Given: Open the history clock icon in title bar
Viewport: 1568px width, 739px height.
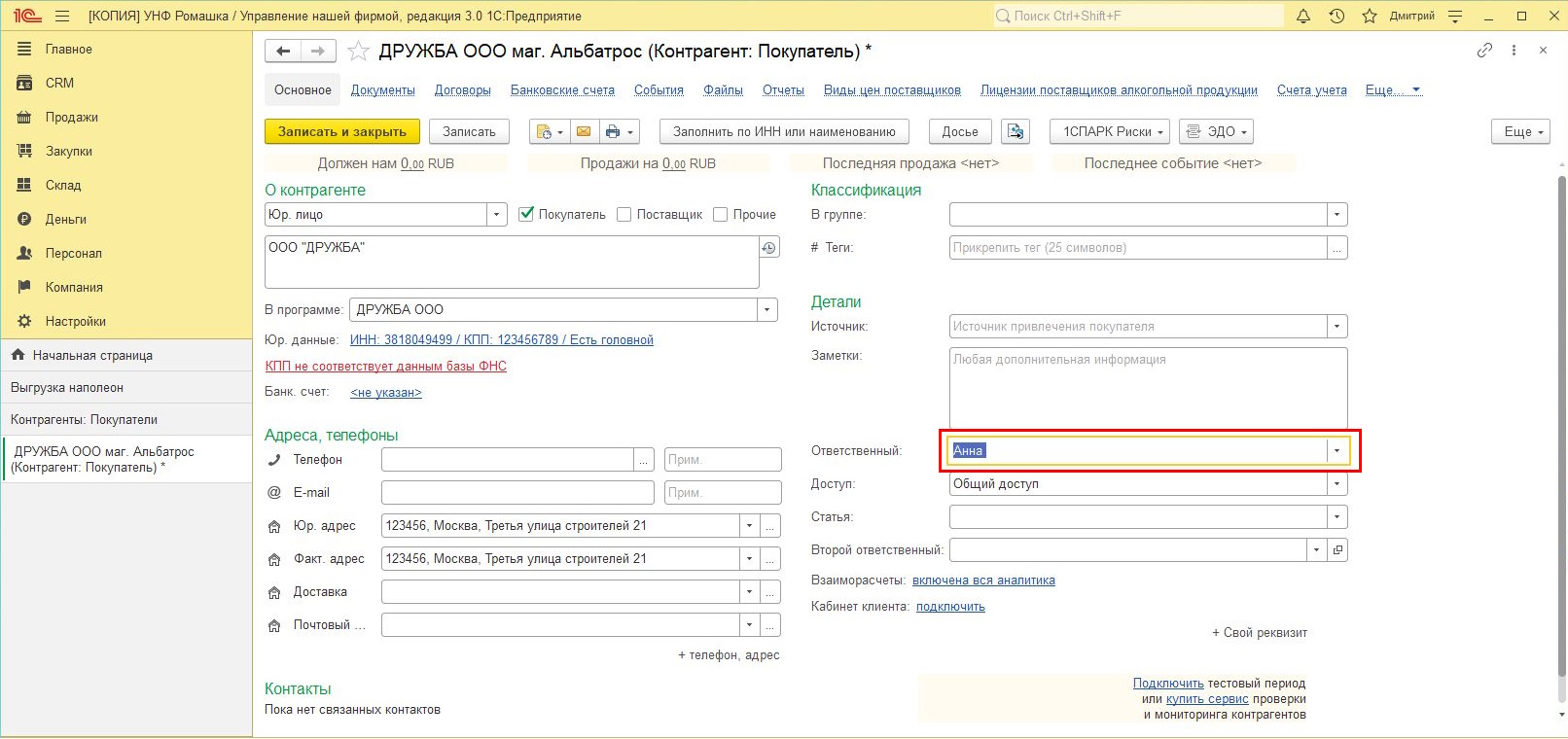Looking at the screenshot, I should click(1336, 17).
